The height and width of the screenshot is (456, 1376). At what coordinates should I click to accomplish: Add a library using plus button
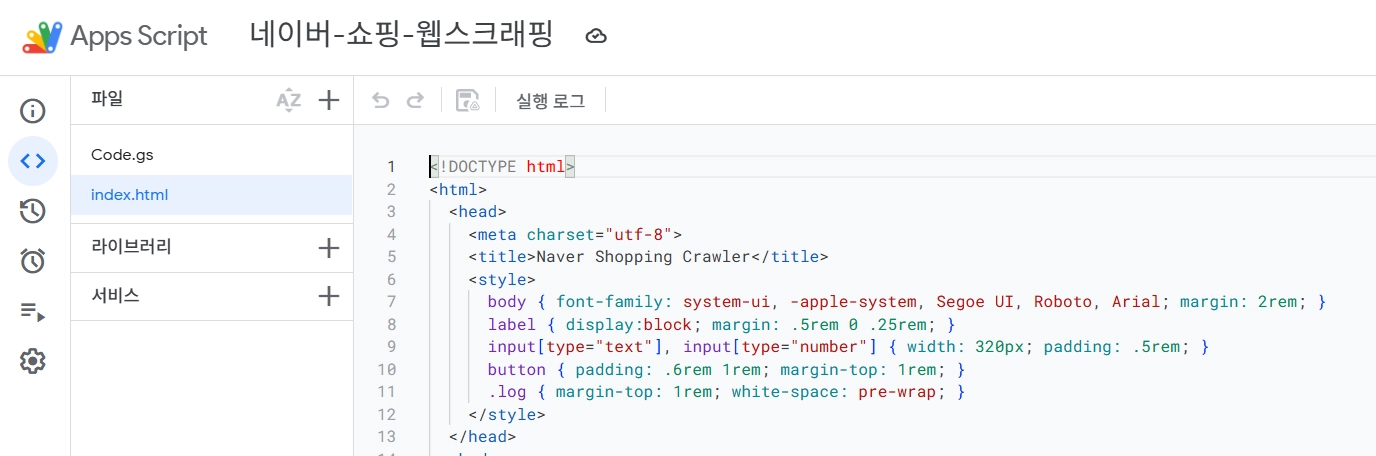pos(329,248)
